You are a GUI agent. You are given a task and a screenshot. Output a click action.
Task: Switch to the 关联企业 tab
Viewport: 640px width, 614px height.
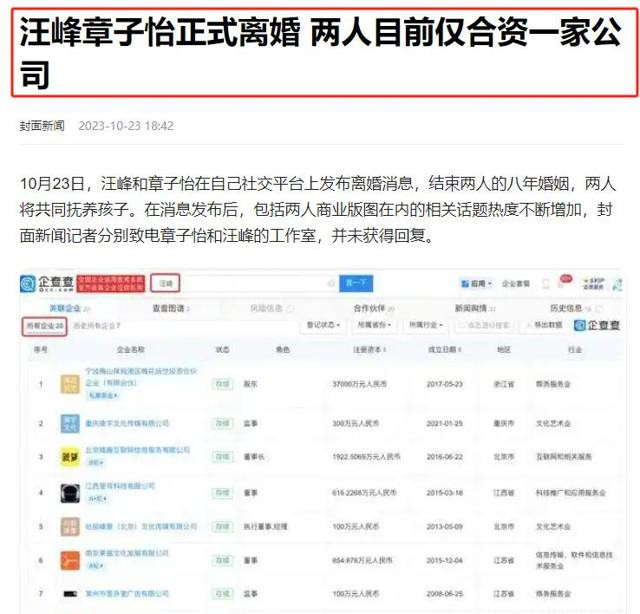(x=69, y=308)
